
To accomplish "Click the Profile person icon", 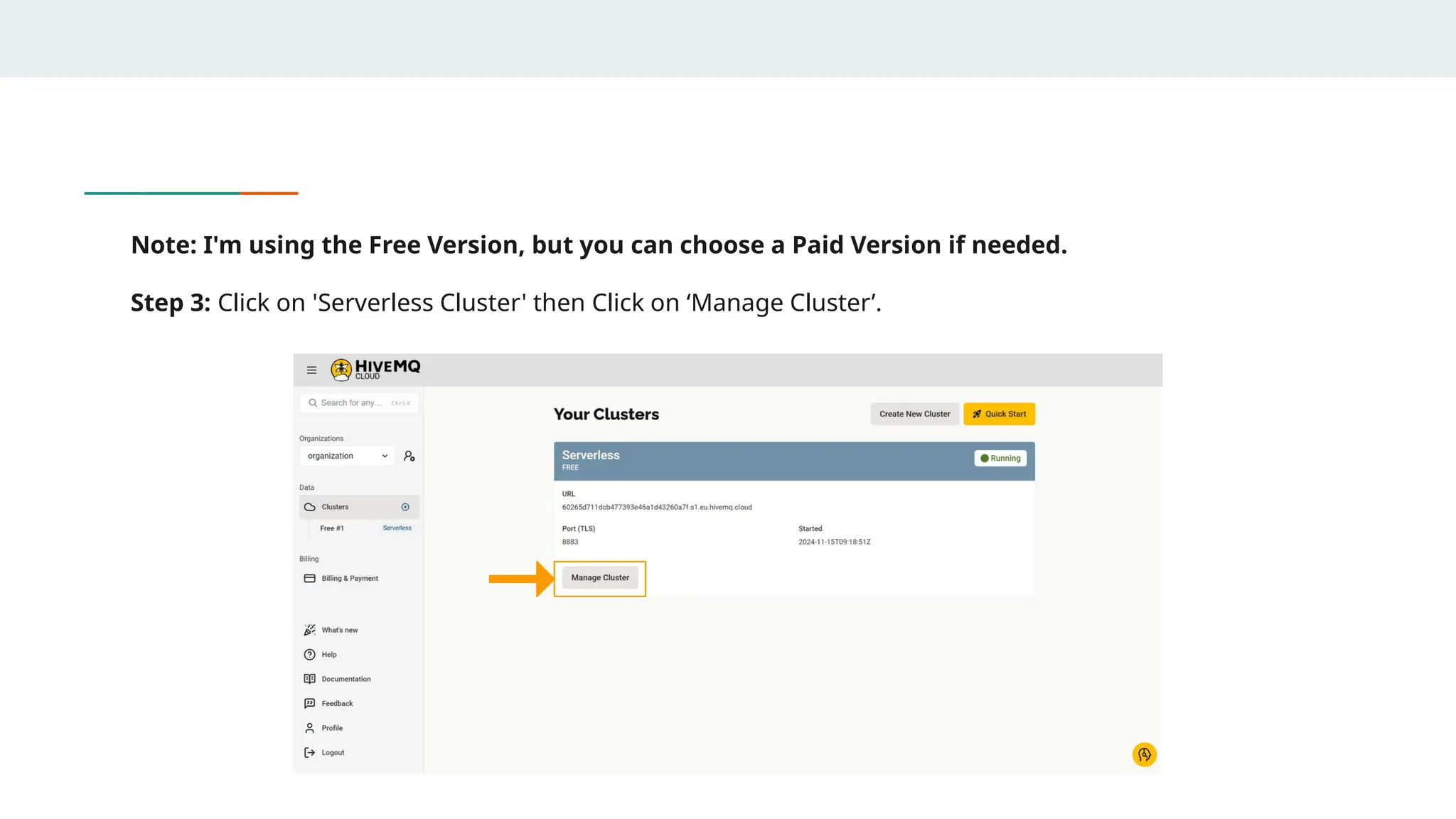I will click(310, 728).
